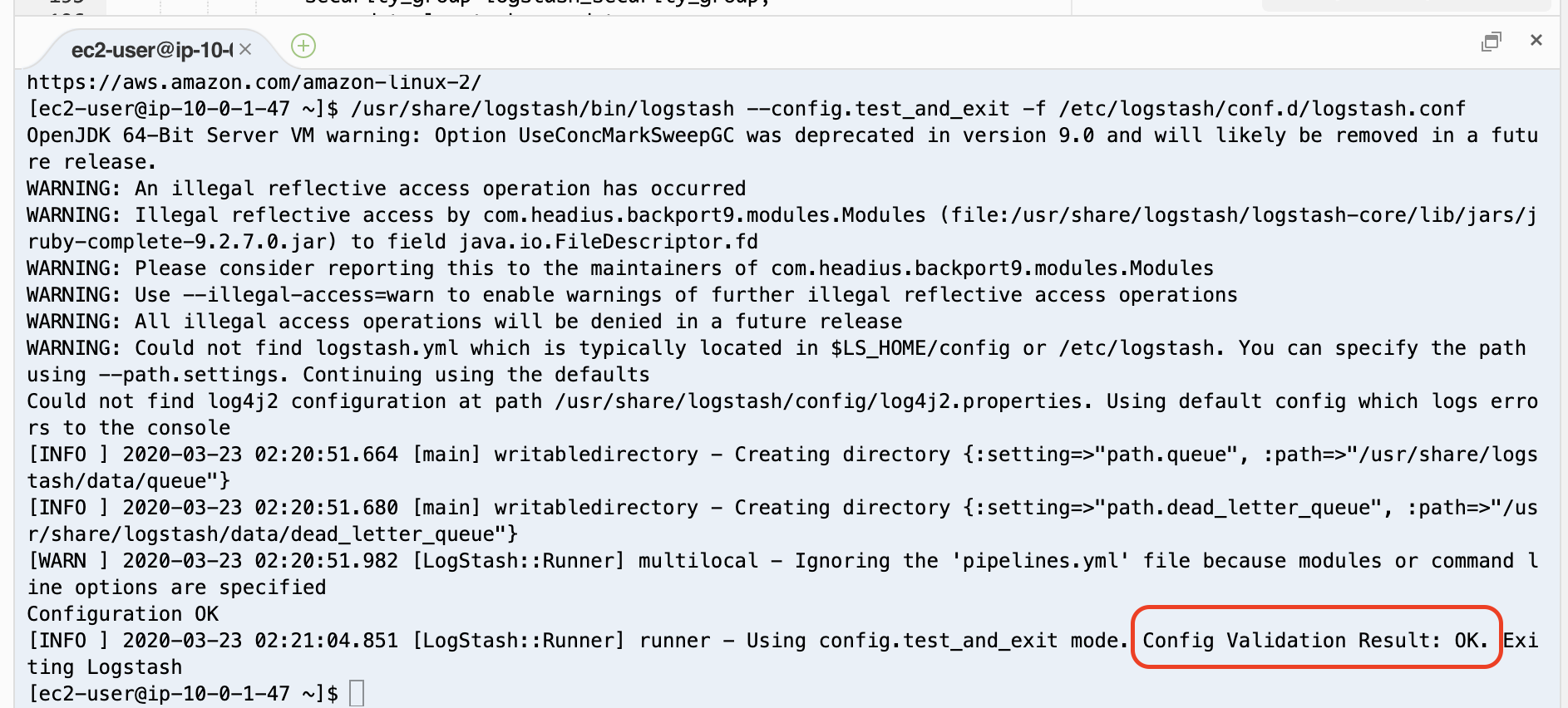Image resolution: width=1568 pixels, height=708 pixels.
Task: Select the ec2-user@ip-10 terminal tab
Action: point(152,50)
